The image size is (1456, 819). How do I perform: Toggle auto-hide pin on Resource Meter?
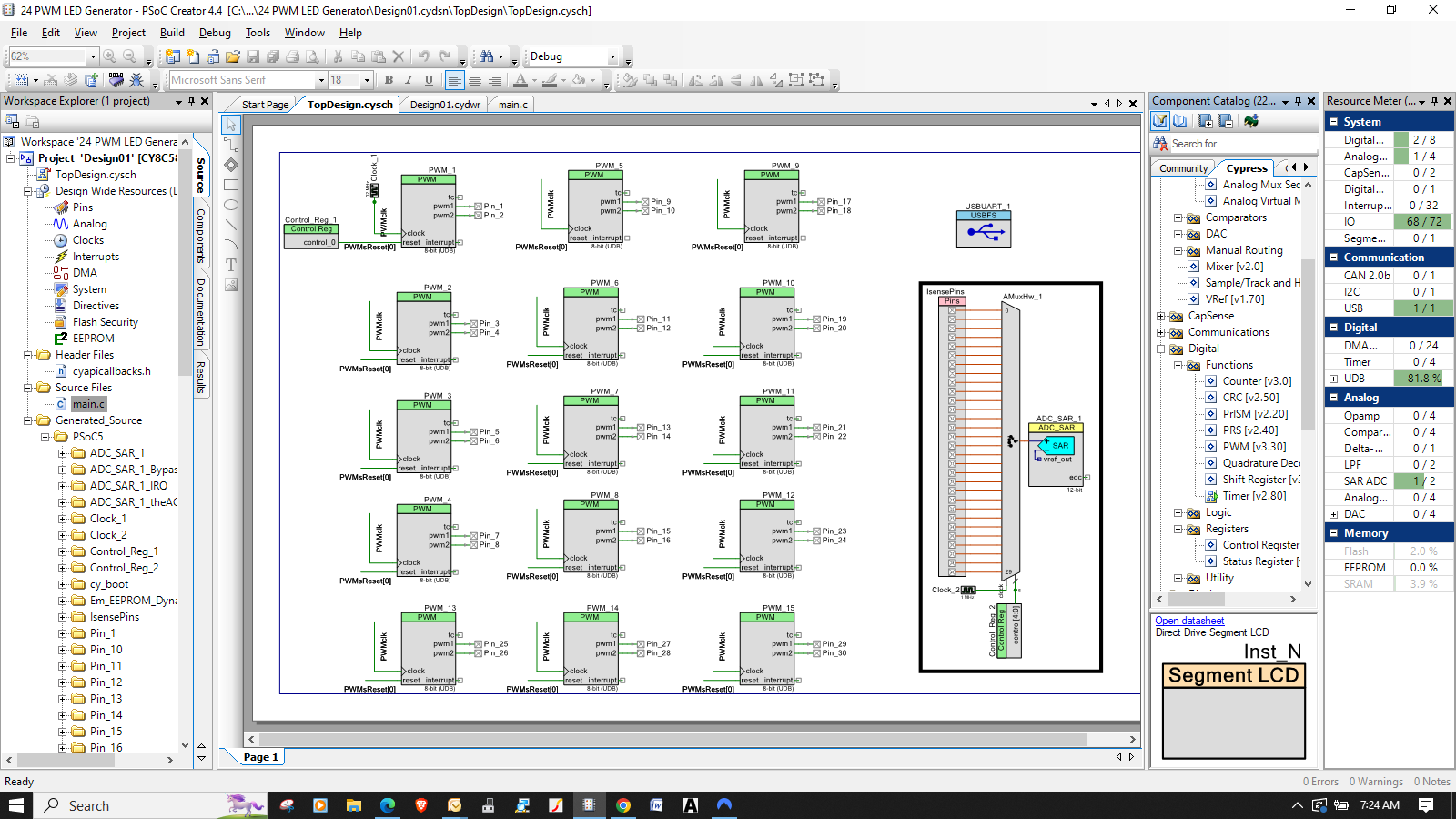(1434, 101)
